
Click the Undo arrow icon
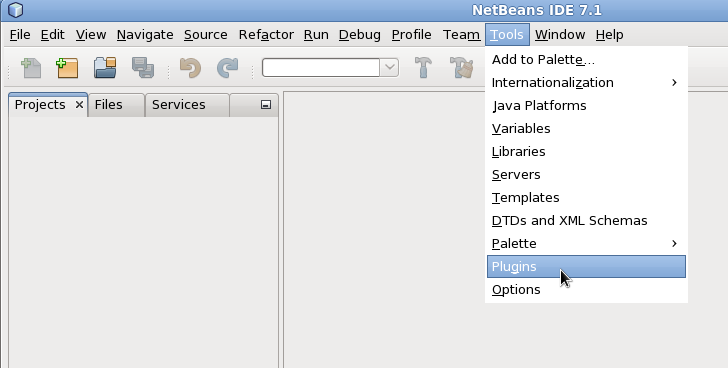[190, 68]
